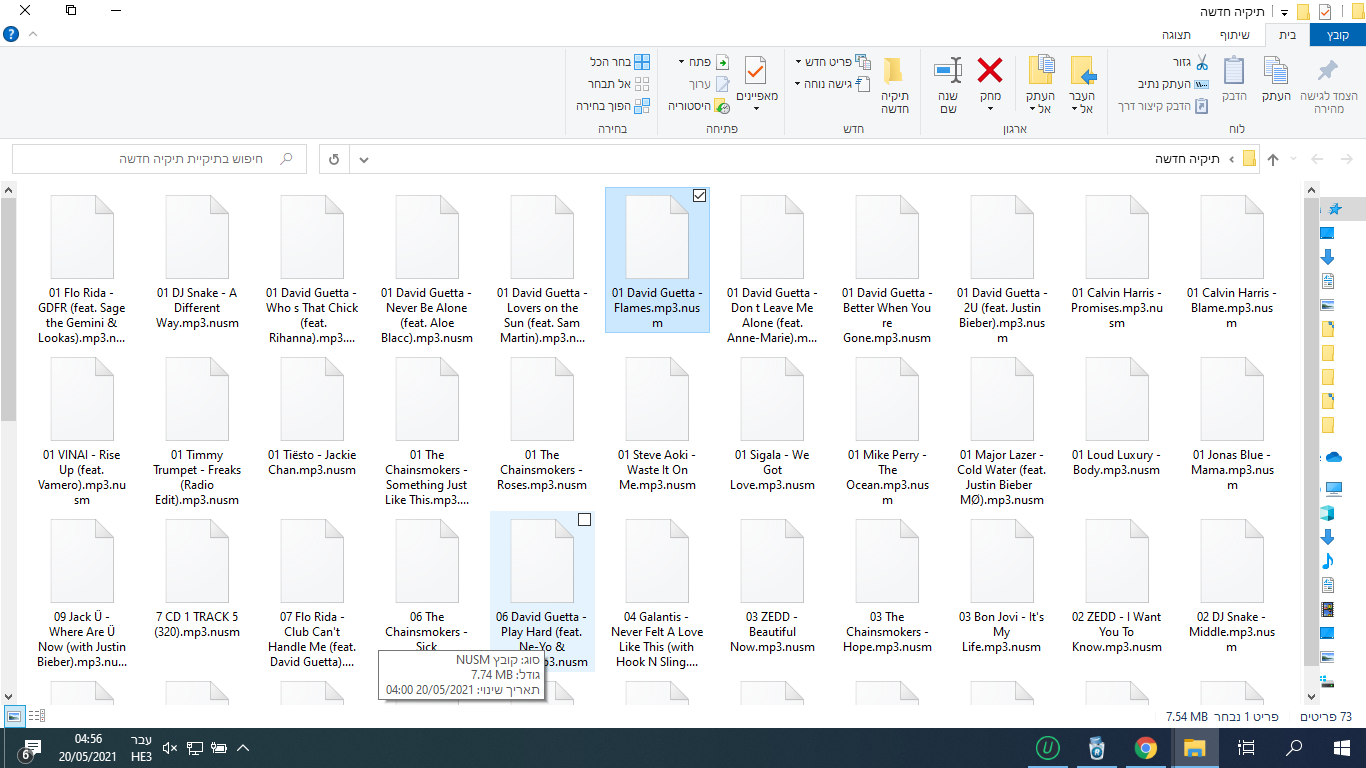Click Select all (בחר הכל)
The height and width of the screenshot is (768, 1366).
(621, 62)
